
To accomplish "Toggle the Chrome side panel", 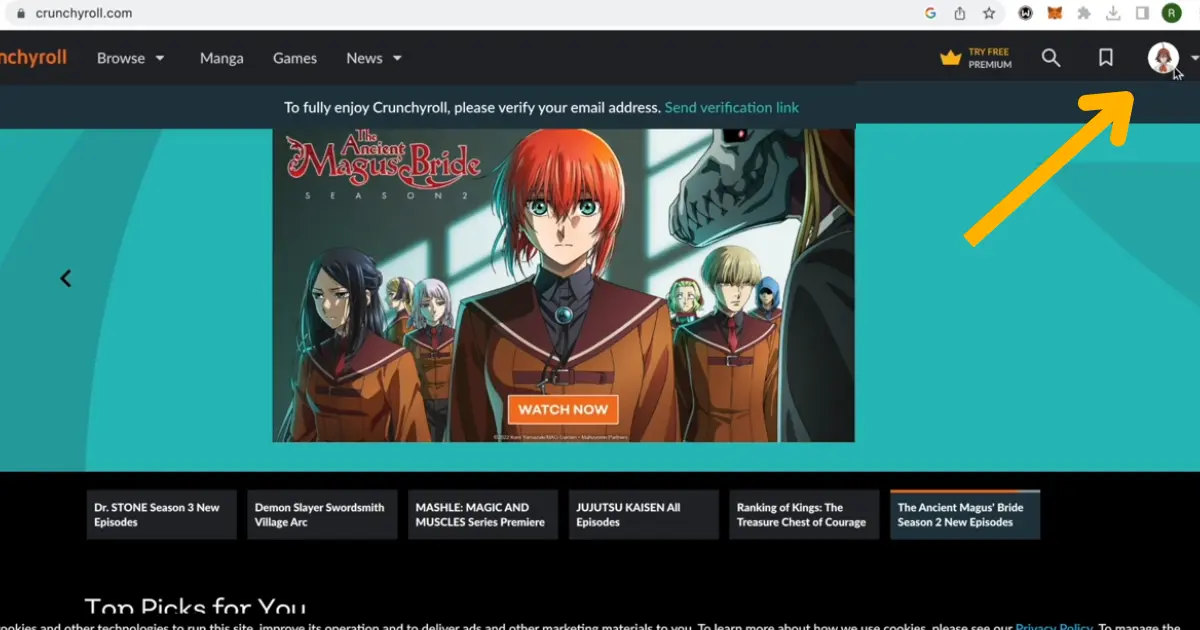I will pyautogui.click(x=1142, y=13).
